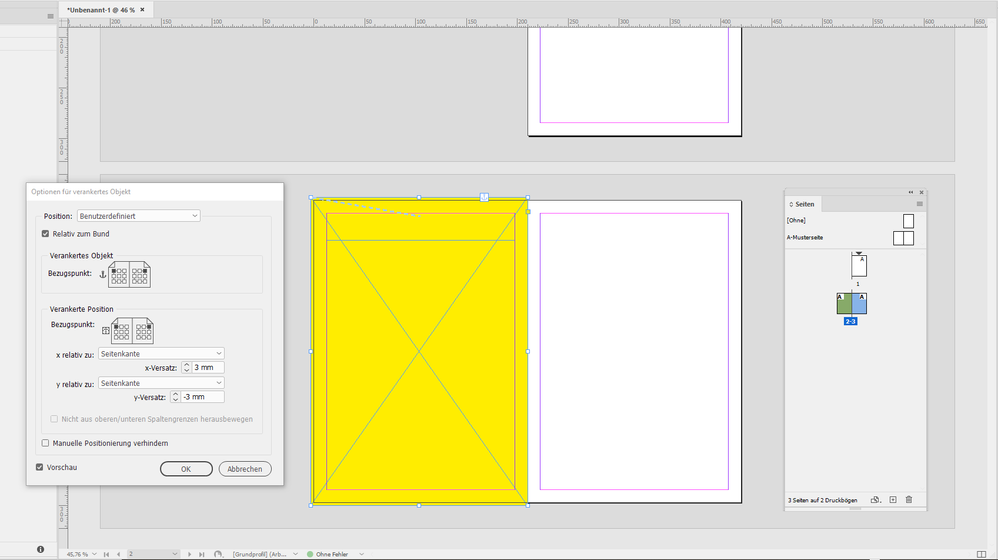Click the split layout view icon bottom right

click(x=981, y=554)
